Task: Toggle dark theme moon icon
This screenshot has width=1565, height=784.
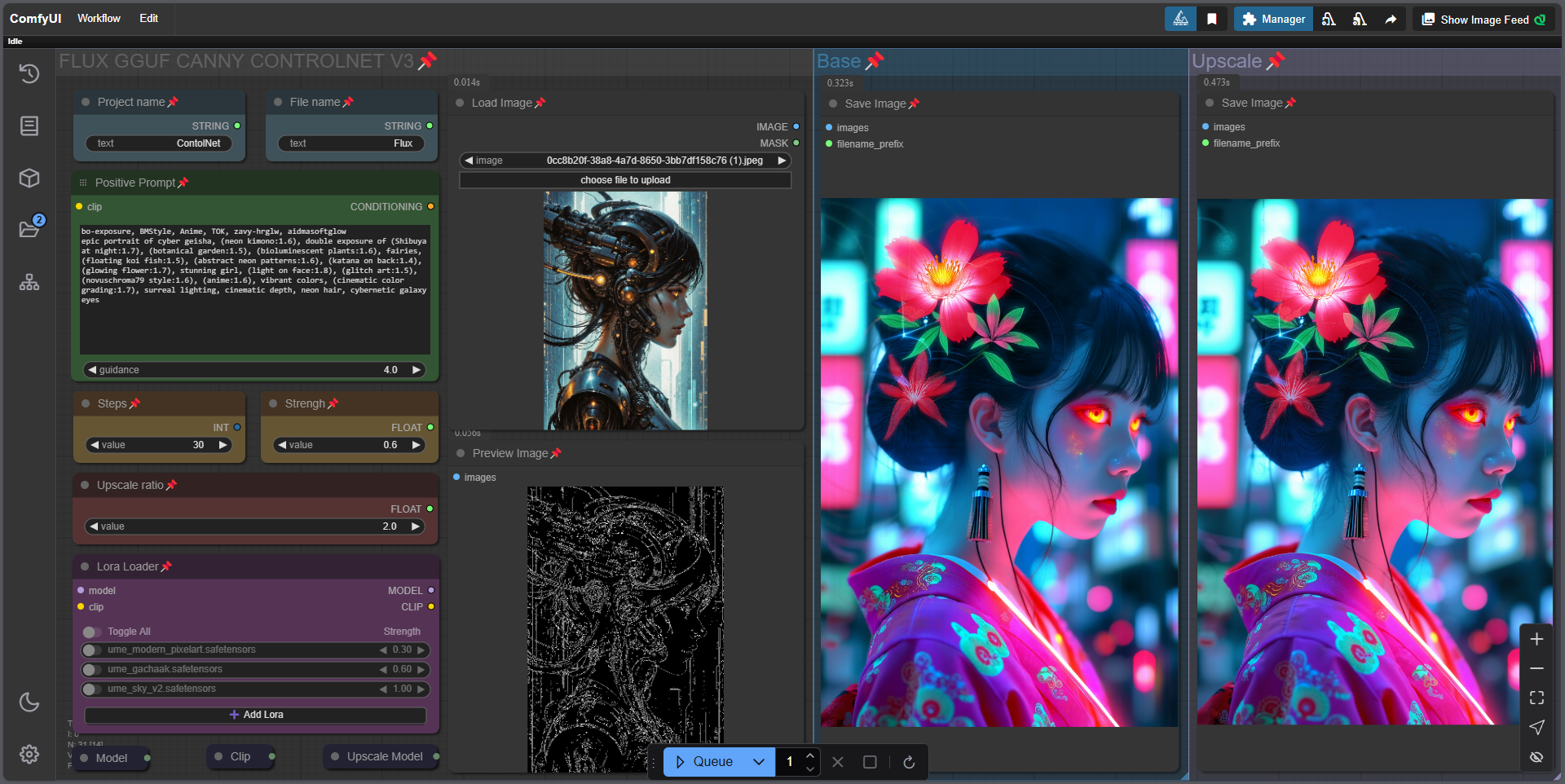Action: [29, 702]
